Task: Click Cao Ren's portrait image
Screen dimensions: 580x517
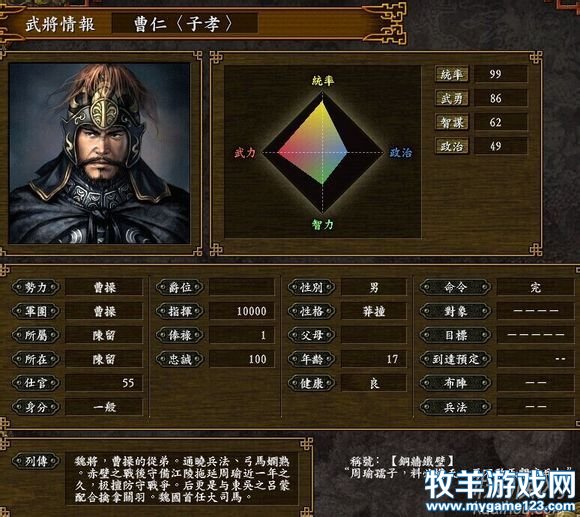Action: pyautogui.click(x=100, y=153)
